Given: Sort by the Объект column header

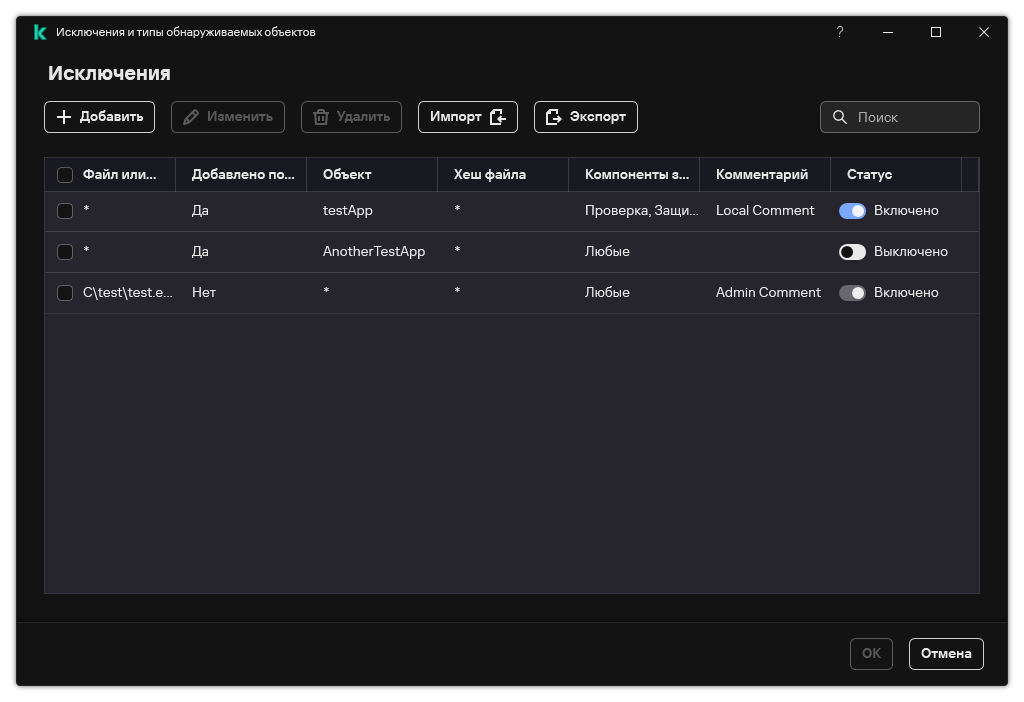Looking at the screenshot, I should (x=347, y=174).
